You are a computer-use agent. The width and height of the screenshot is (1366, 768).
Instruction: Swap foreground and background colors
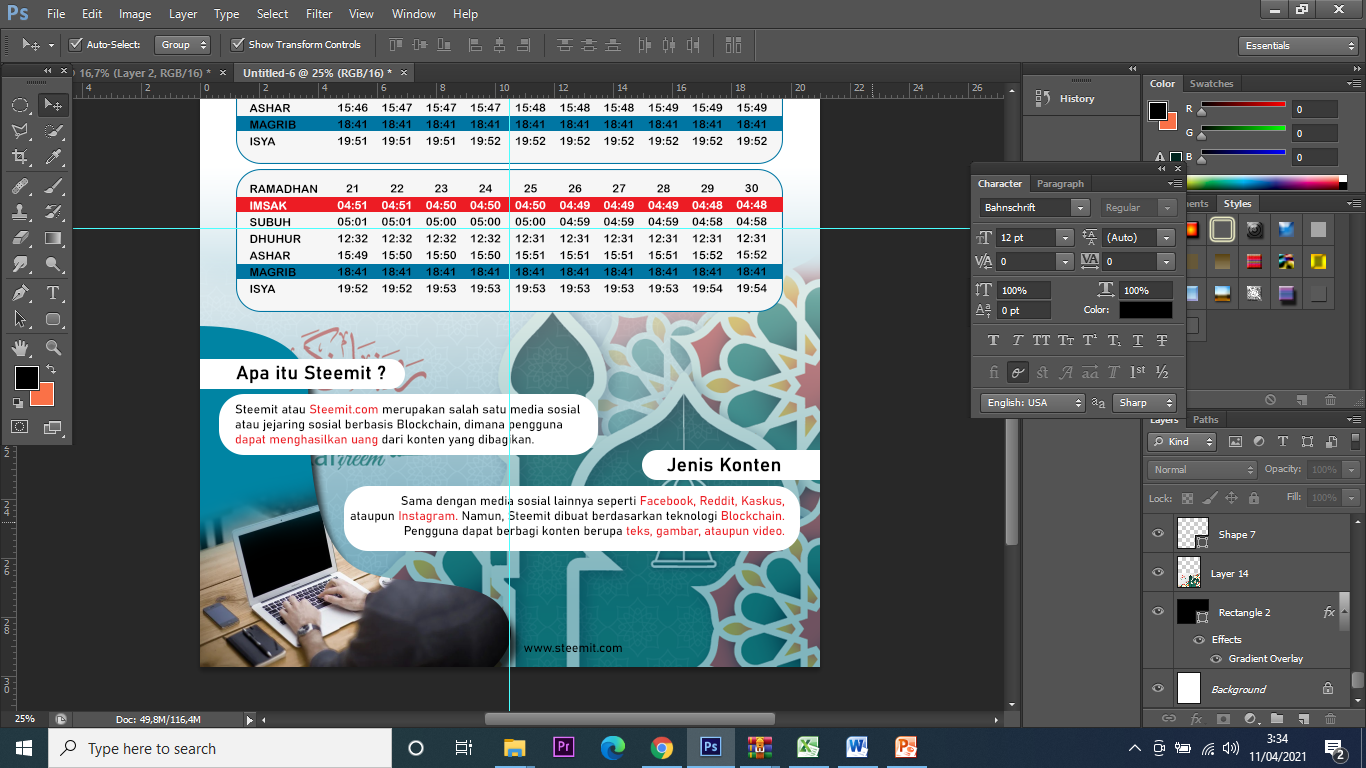pos(49,370)
